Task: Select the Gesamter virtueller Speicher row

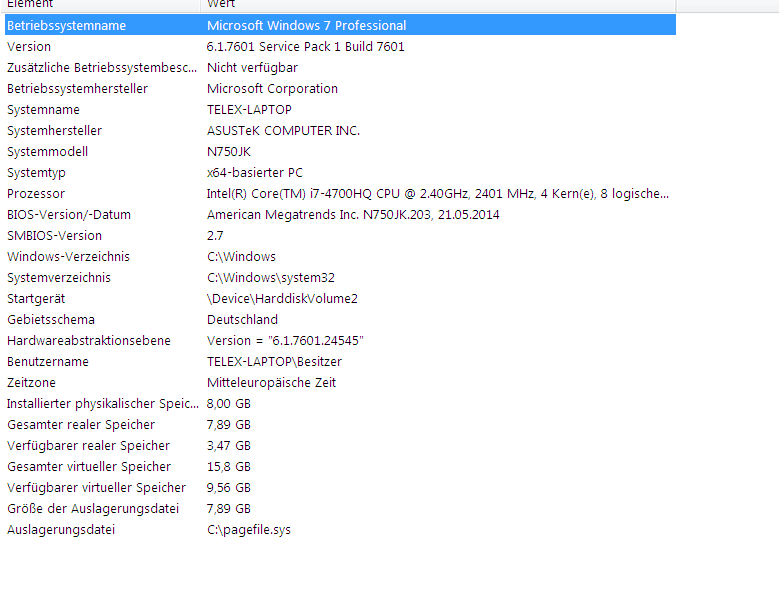Action: point(340,466)
